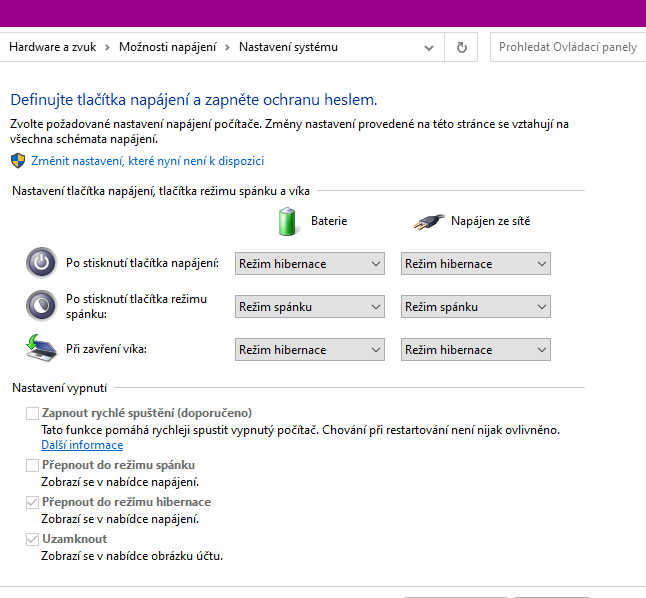
Task: Toggle the Uzamknout checkbox
Action: pos(32,539)
